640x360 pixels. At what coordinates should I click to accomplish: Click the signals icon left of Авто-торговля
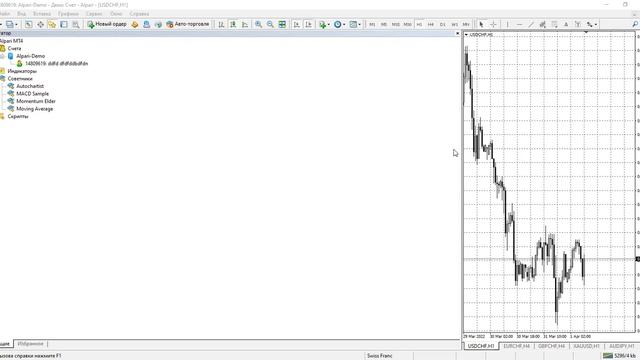158,24
